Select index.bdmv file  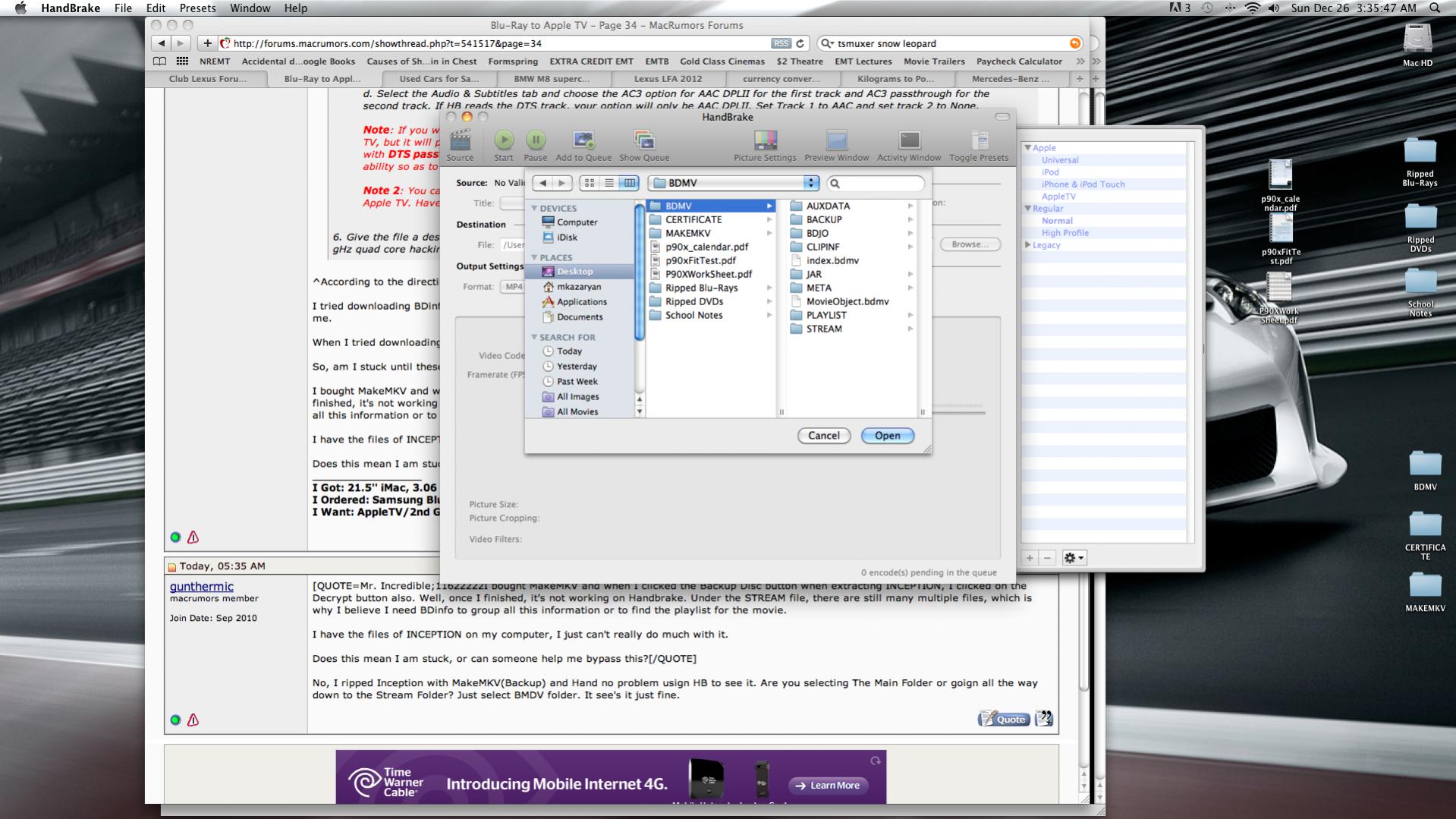[x=852, y=260]
